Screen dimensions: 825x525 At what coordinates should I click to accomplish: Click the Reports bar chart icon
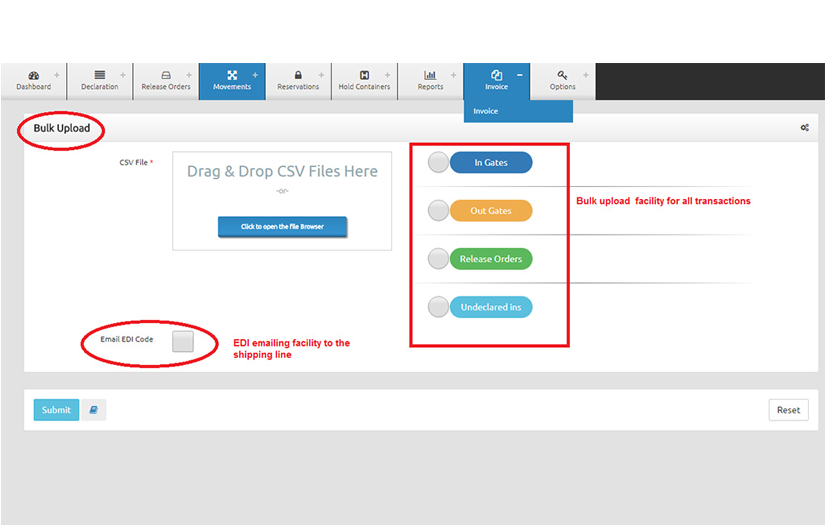pos(430,75)
